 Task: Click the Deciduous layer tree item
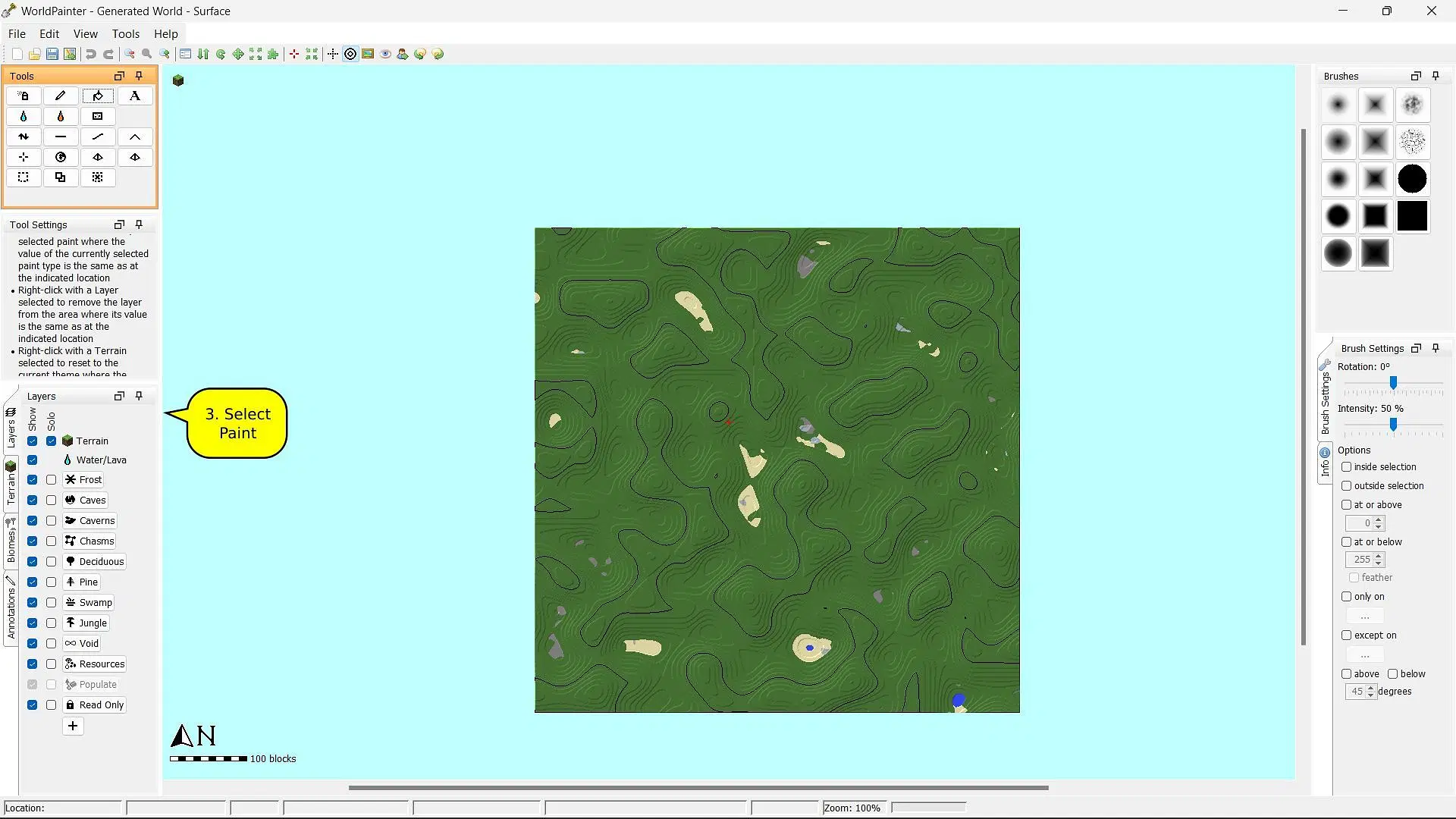point(101,561)
